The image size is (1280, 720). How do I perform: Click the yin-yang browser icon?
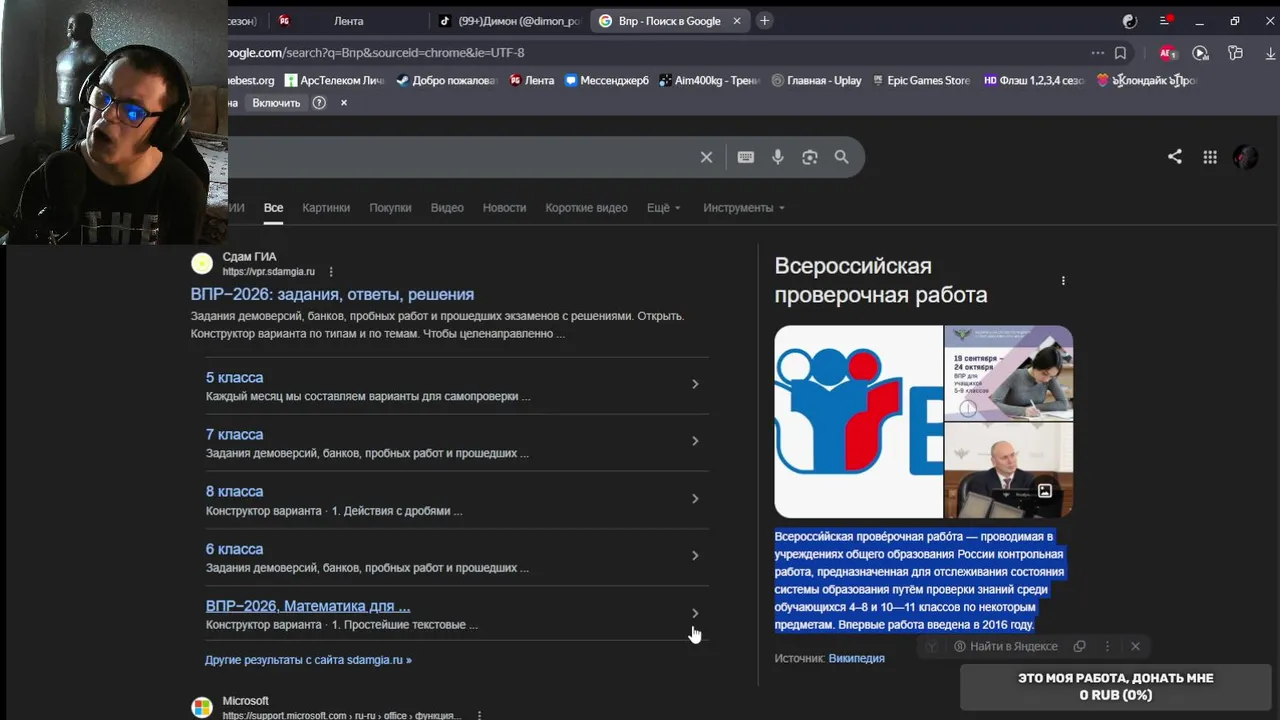click(1130, 21)
